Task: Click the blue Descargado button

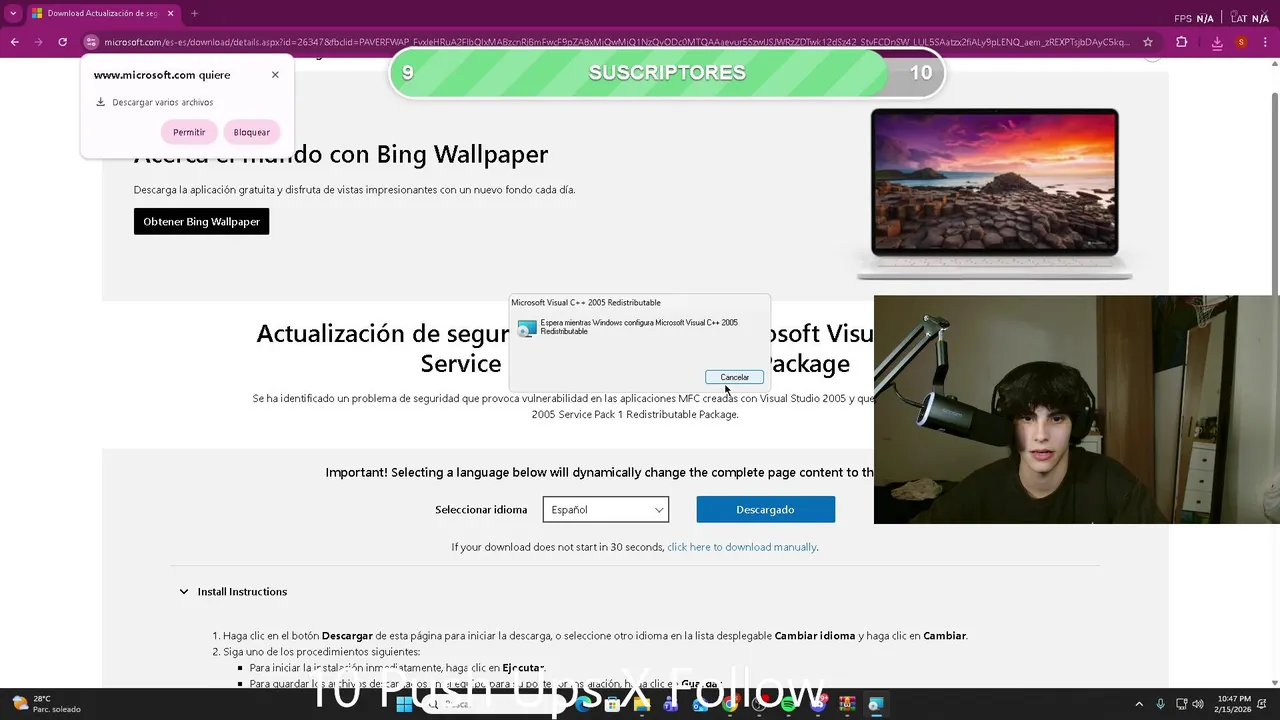Action: 765,509
